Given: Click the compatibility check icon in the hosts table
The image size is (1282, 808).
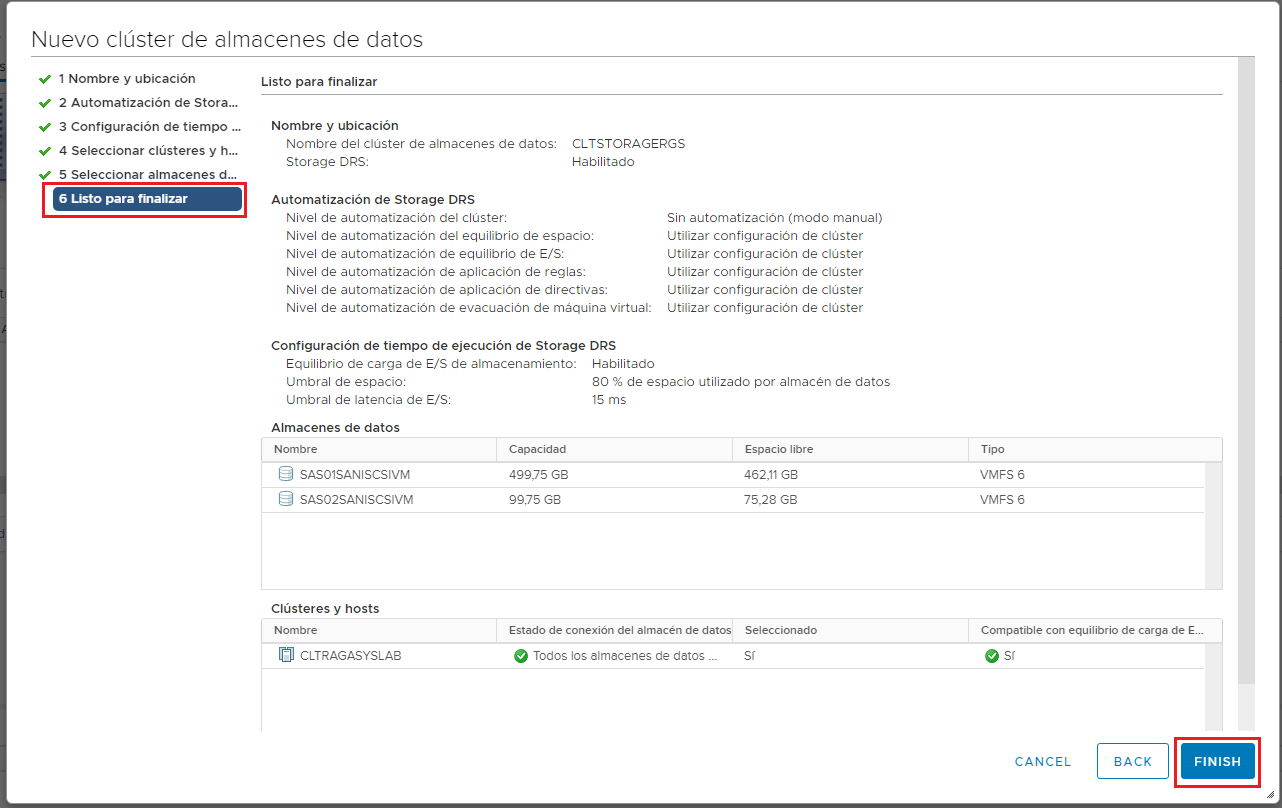Looking at the screenshot, I should [x=993, y=655].
